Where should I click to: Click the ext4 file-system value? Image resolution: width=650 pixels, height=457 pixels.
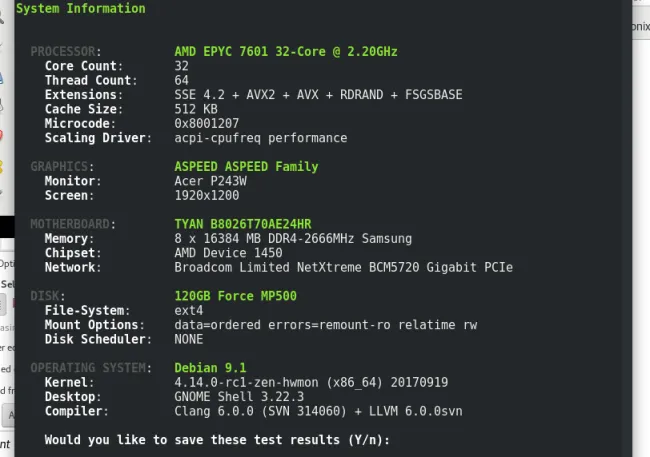(189, 310)
